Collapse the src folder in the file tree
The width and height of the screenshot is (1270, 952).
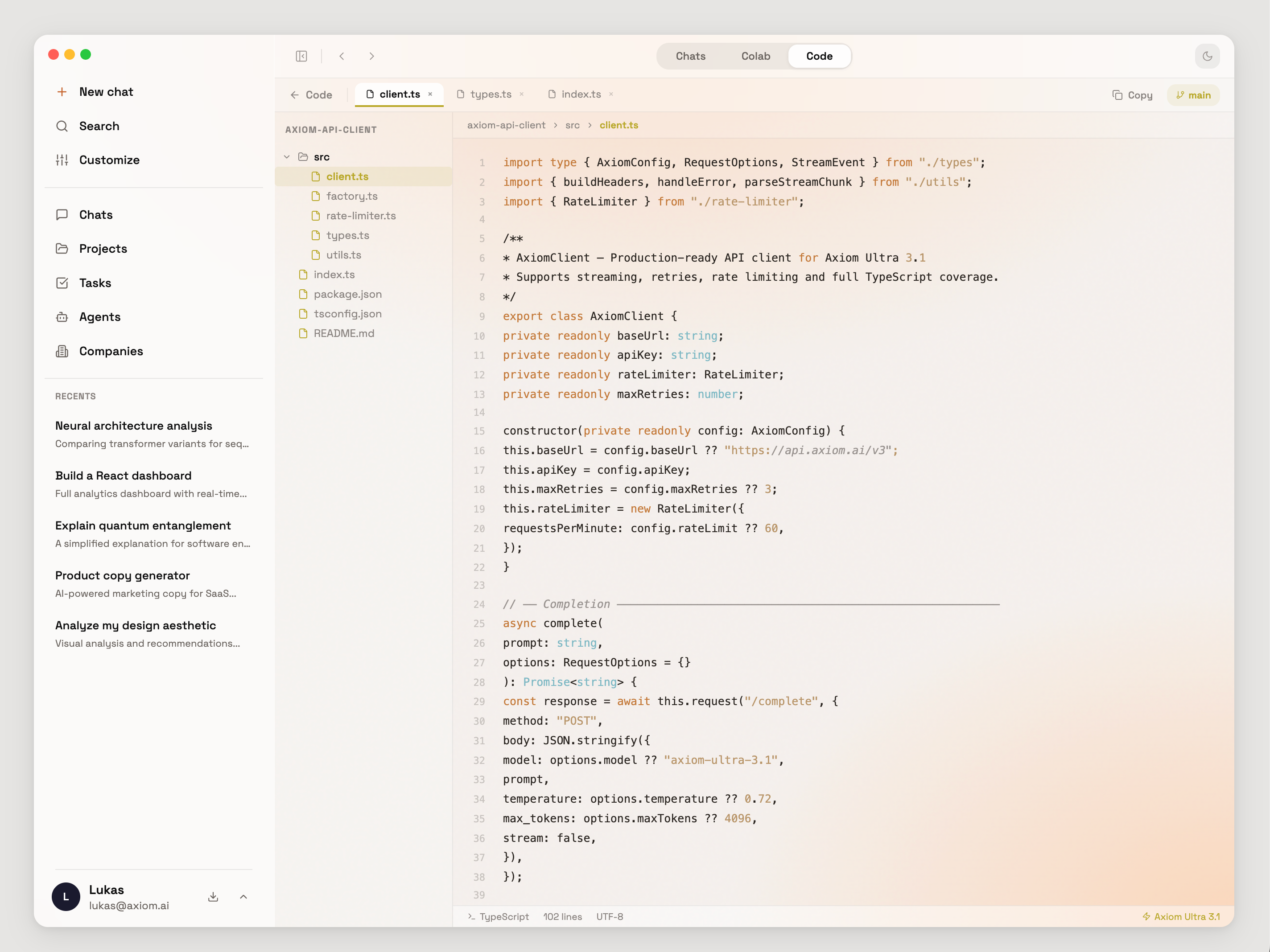[286, 156]
